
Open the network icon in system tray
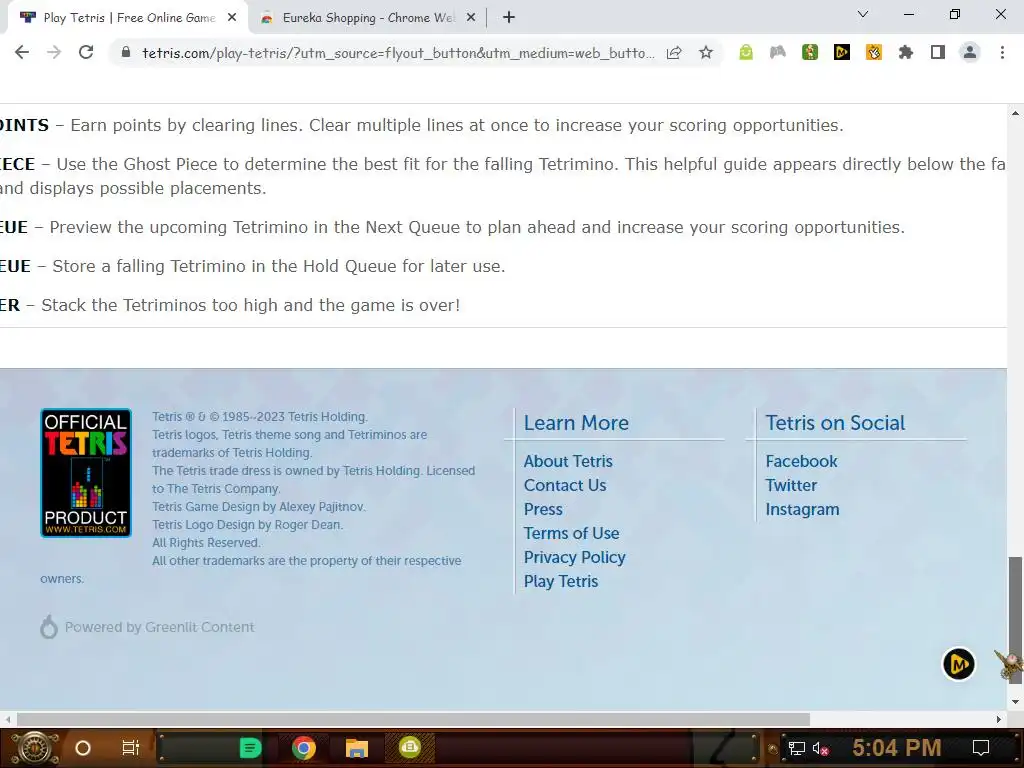[796, 748]
